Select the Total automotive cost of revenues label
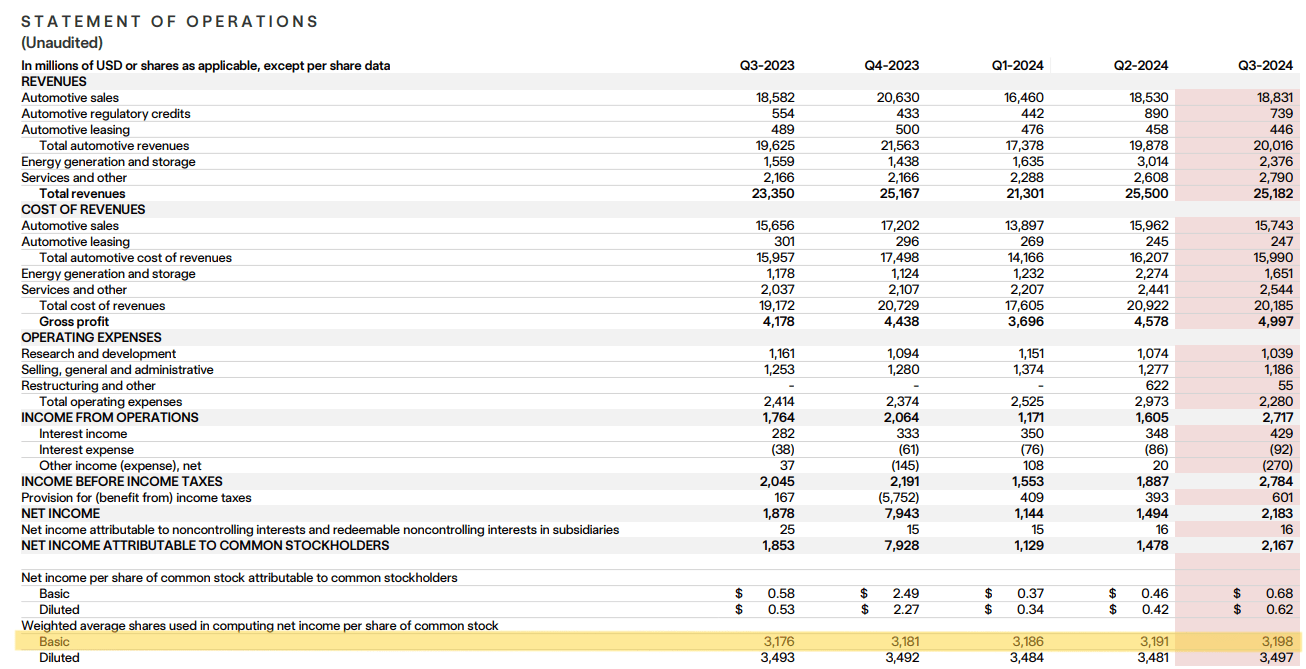 [x=135, y=258]
